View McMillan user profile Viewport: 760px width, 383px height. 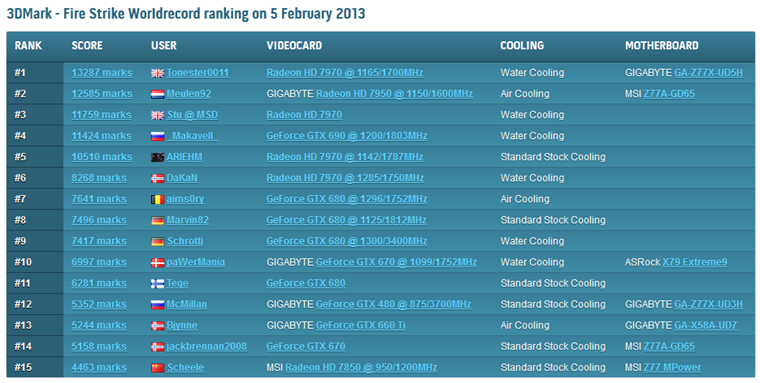[x=187, y=304]
